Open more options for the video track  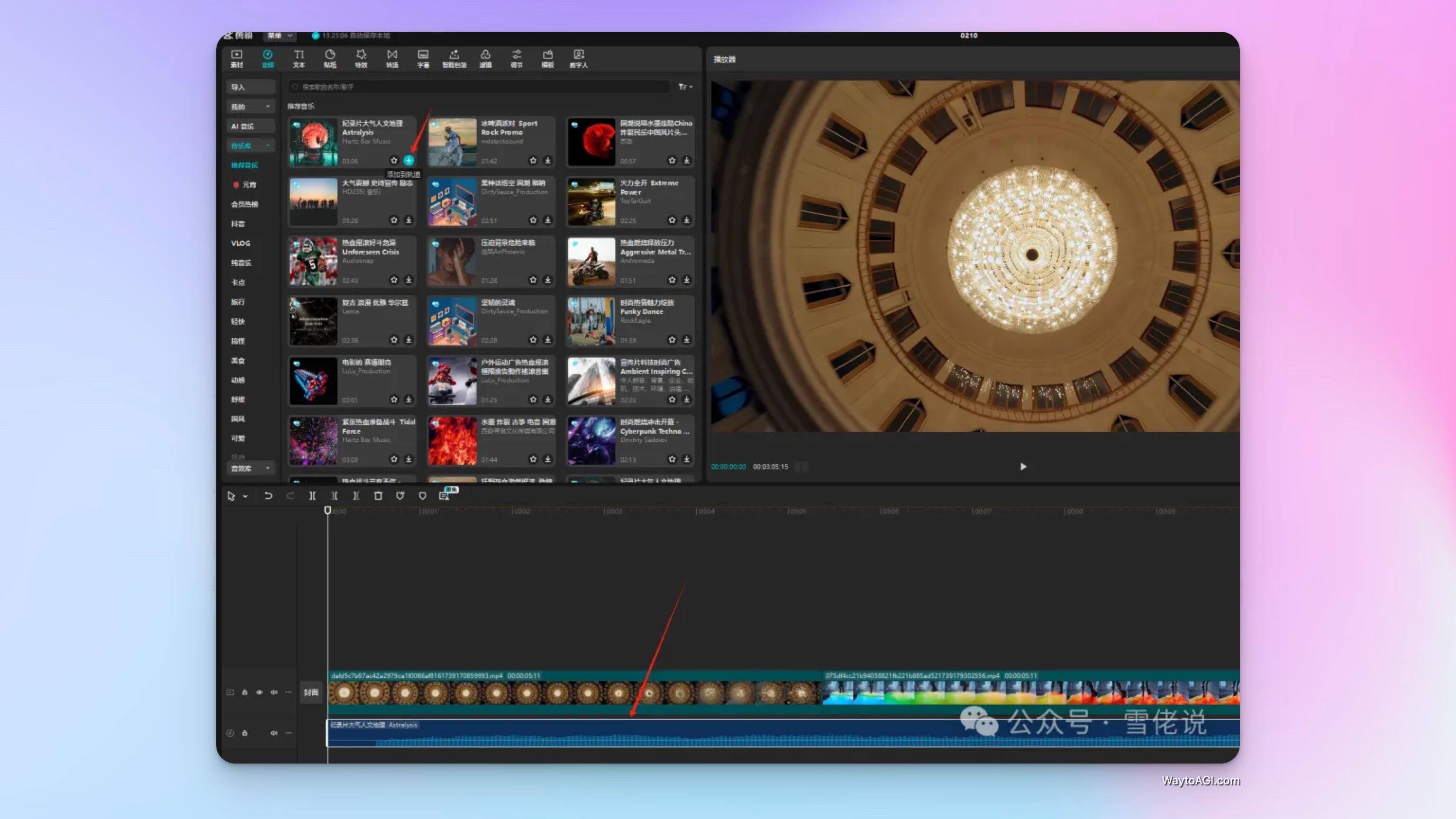tap(288, 692)
